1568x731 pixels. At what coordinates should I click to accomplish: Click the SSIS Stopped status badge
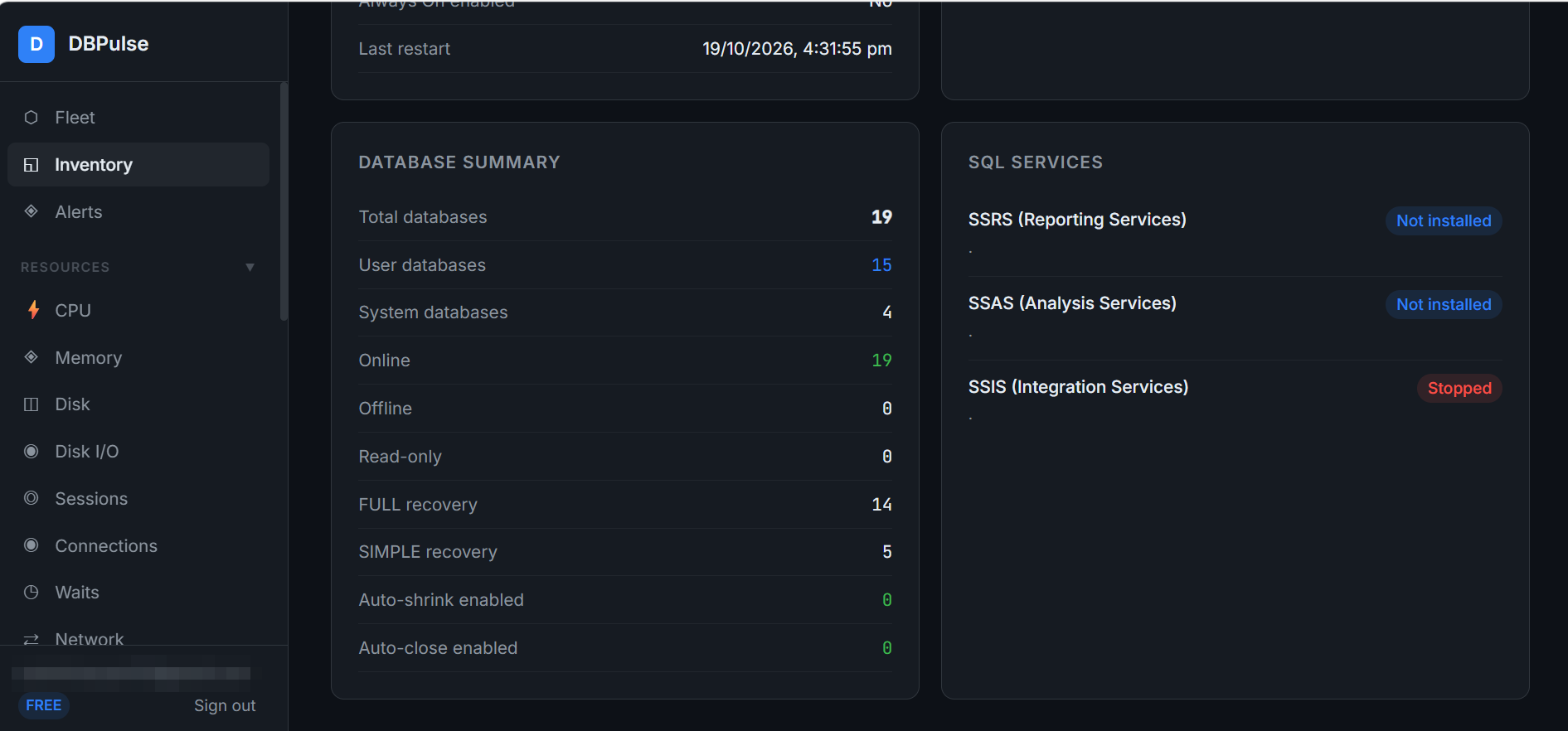tap(1459, 388)
